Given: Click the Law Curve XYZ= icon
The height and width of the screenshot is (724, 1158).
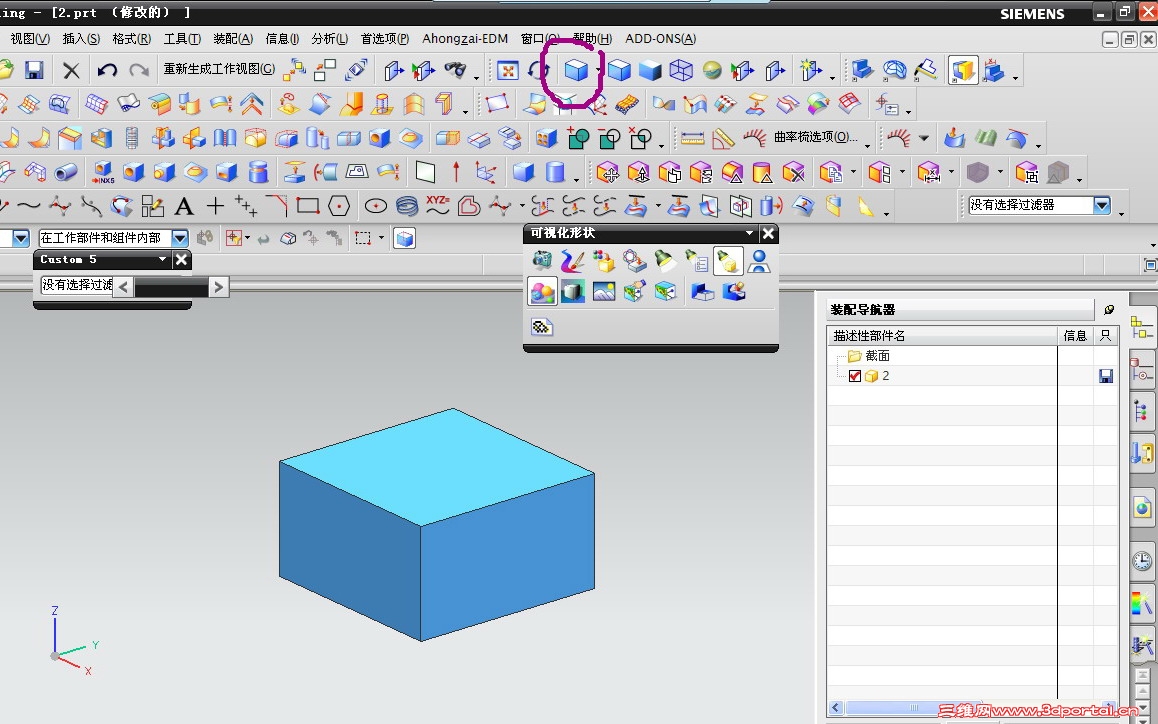Looking at the screenshot, I should coord(437,205).
